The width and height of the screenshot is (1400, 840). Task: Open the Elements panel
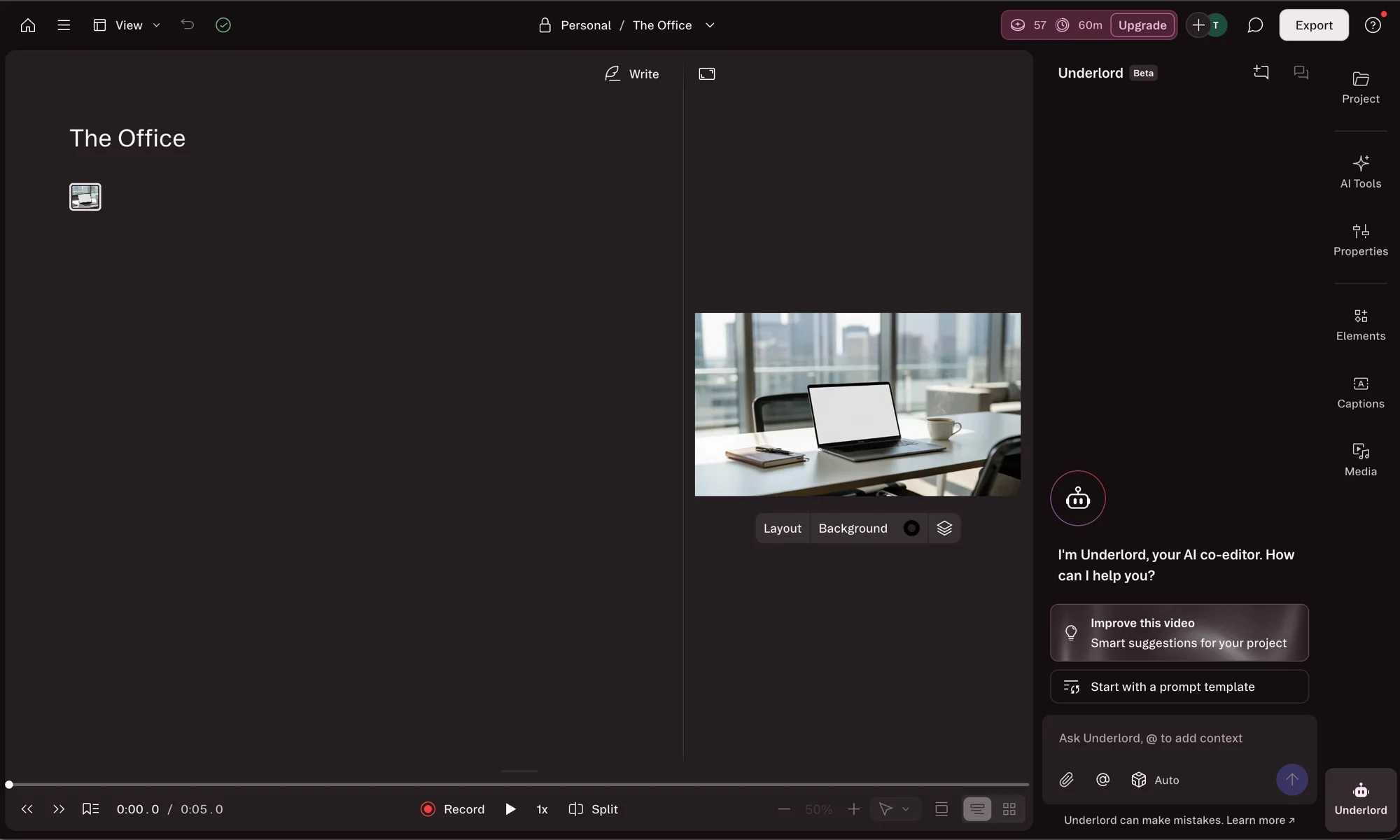pos(1361,325)
